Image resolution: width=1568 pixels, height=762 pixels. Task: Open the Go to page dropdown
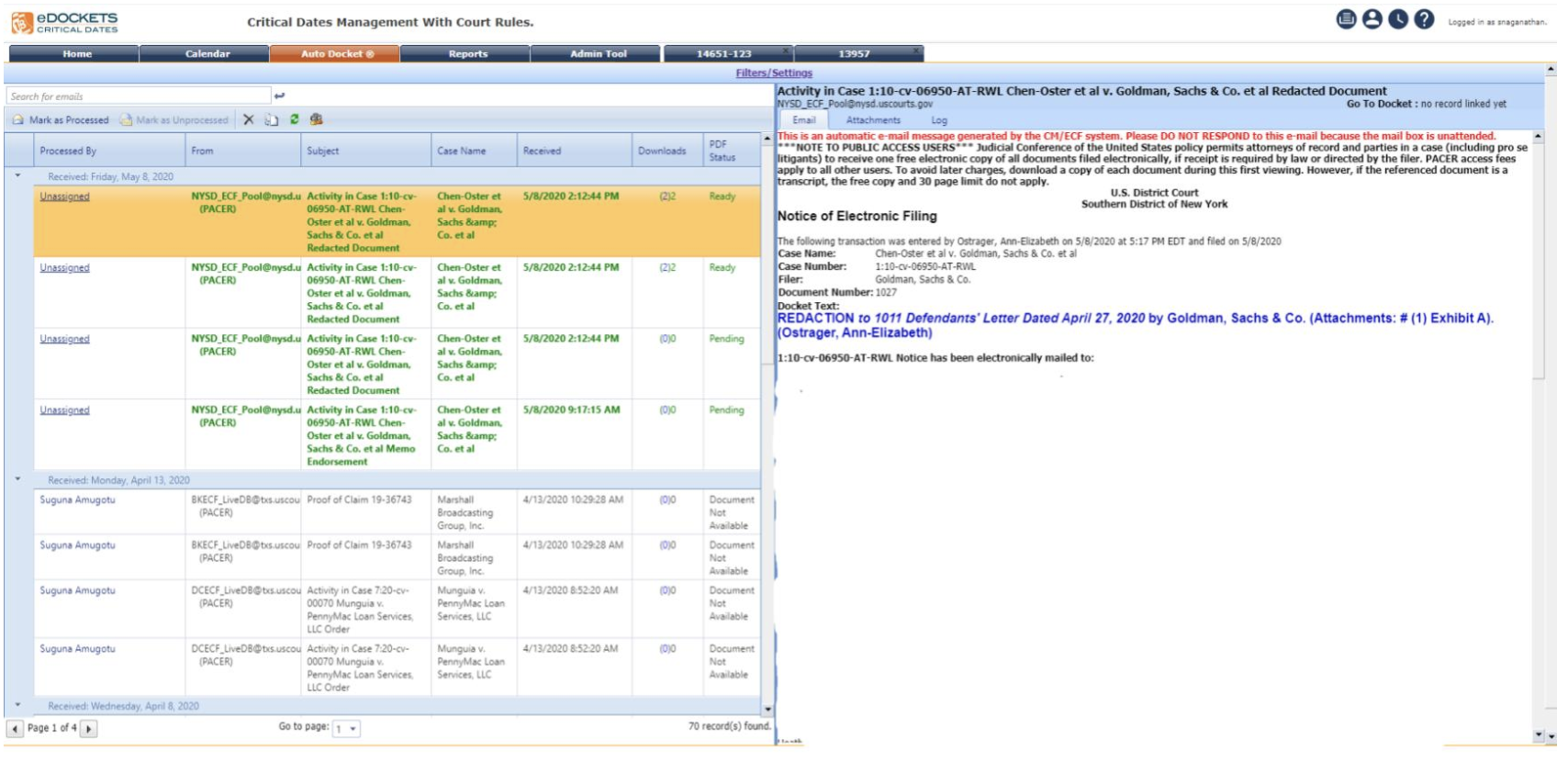346,729
